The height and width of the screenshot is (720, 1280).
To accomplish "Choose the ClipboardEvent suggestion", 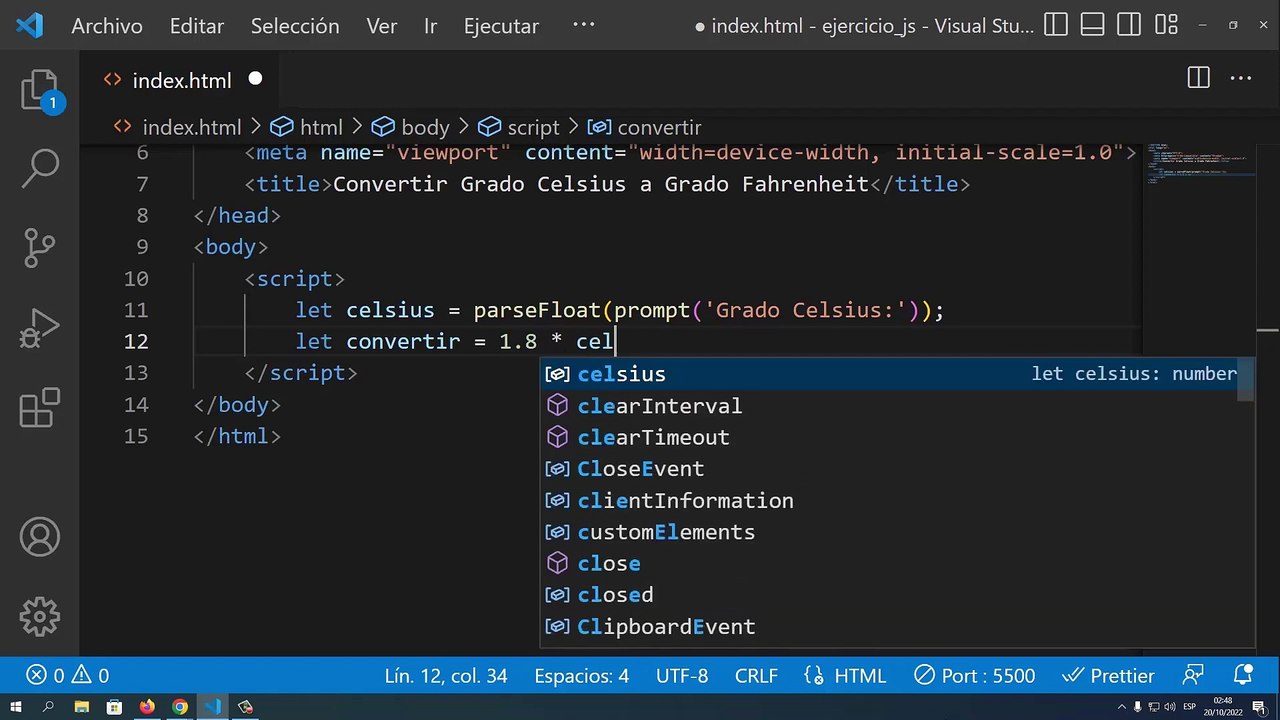I will (890, 627).
